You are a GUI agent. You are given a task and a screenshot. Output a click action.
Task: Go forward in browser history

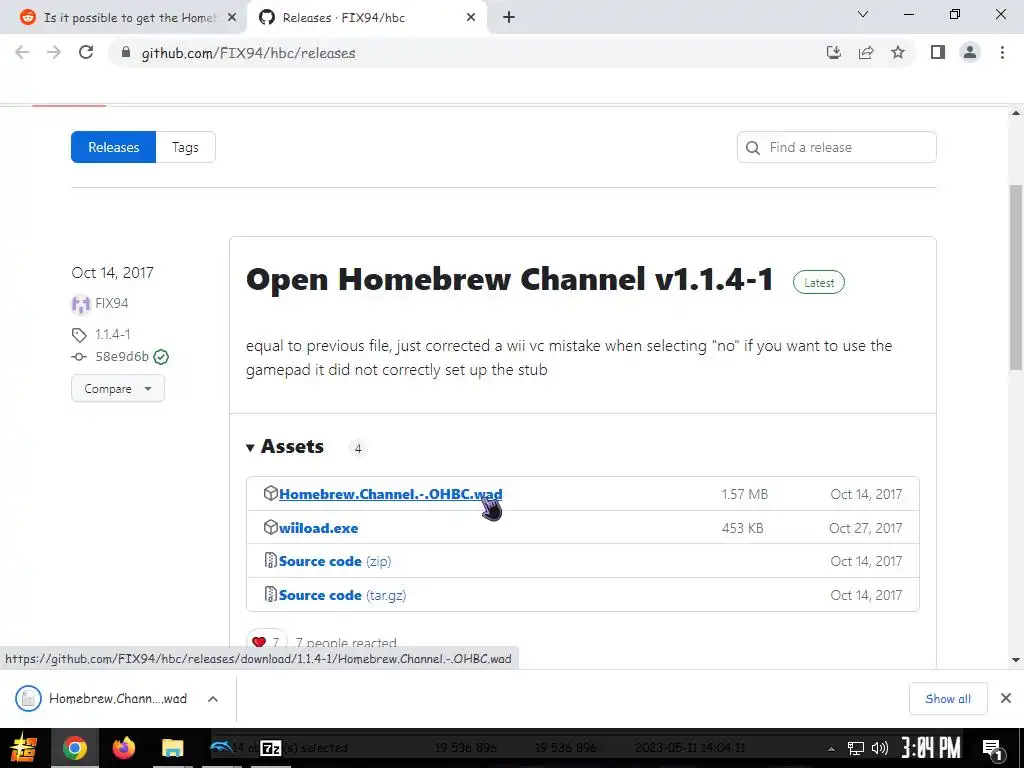(x=54, y=53)
